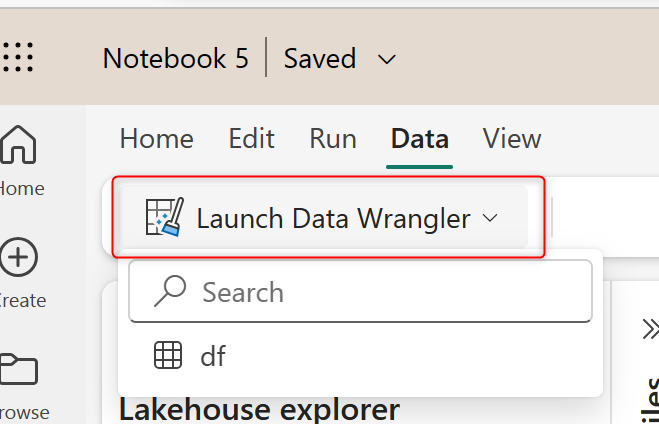
Task: Click the Data Wrangler table-brush icon
Action: (x=162, y=218)
